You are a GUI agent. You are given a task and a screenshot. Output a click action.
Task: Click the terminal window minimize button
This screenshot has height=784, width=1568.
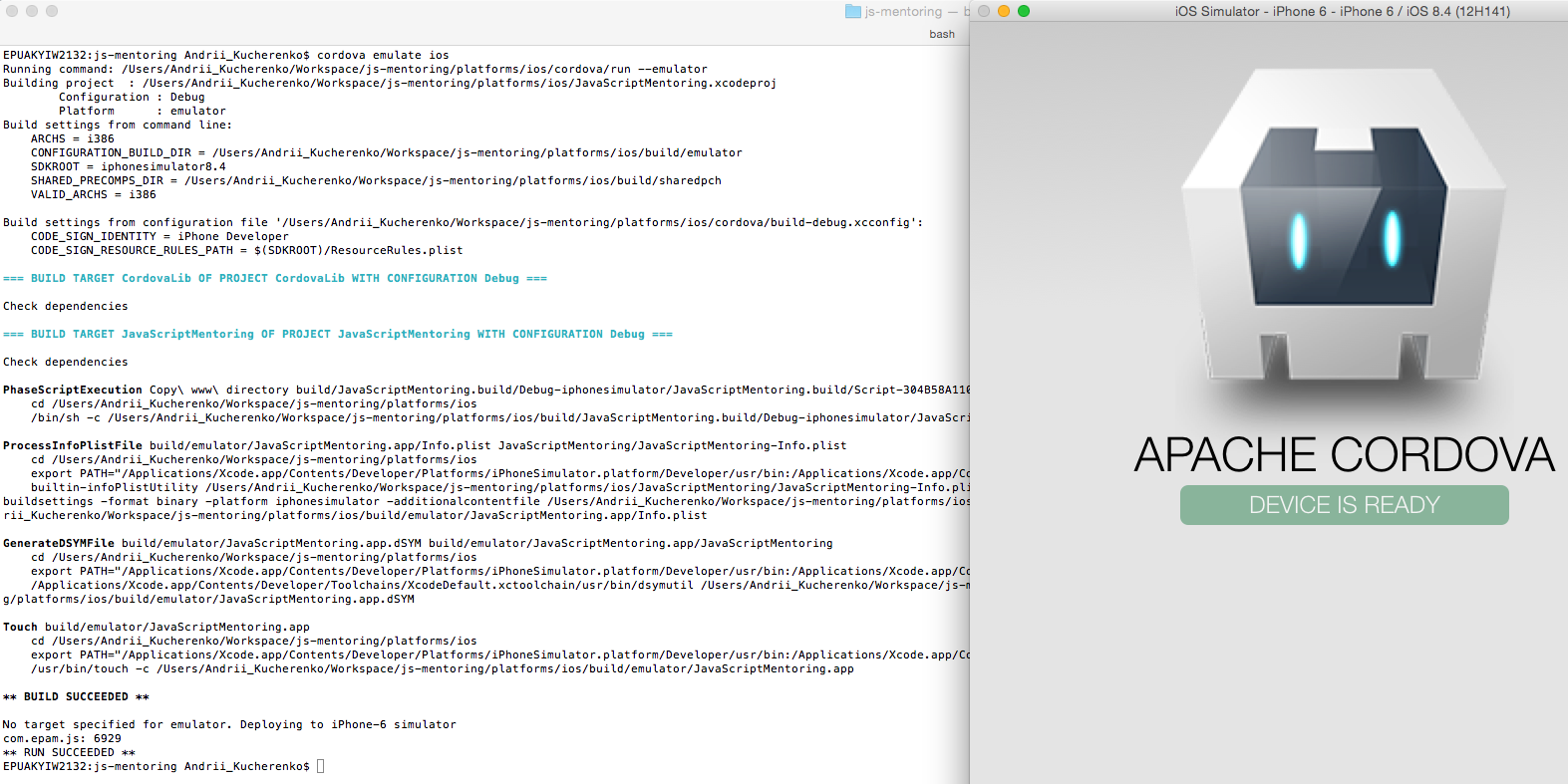pyautogui.click(x=32, y=11)
